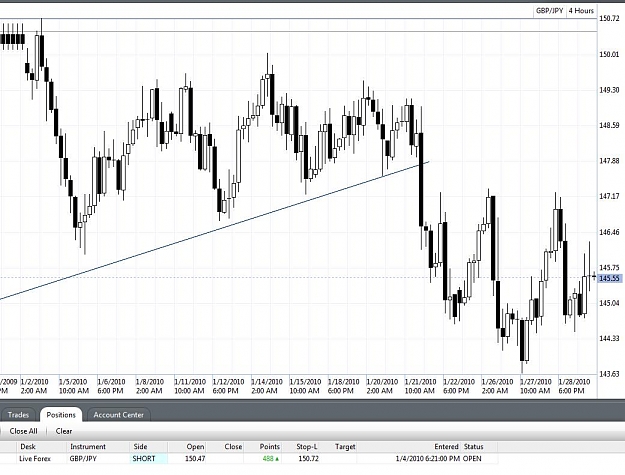The image size is (625, 475).
Task: Switch to the Trades tab
Action: (18, 415)
